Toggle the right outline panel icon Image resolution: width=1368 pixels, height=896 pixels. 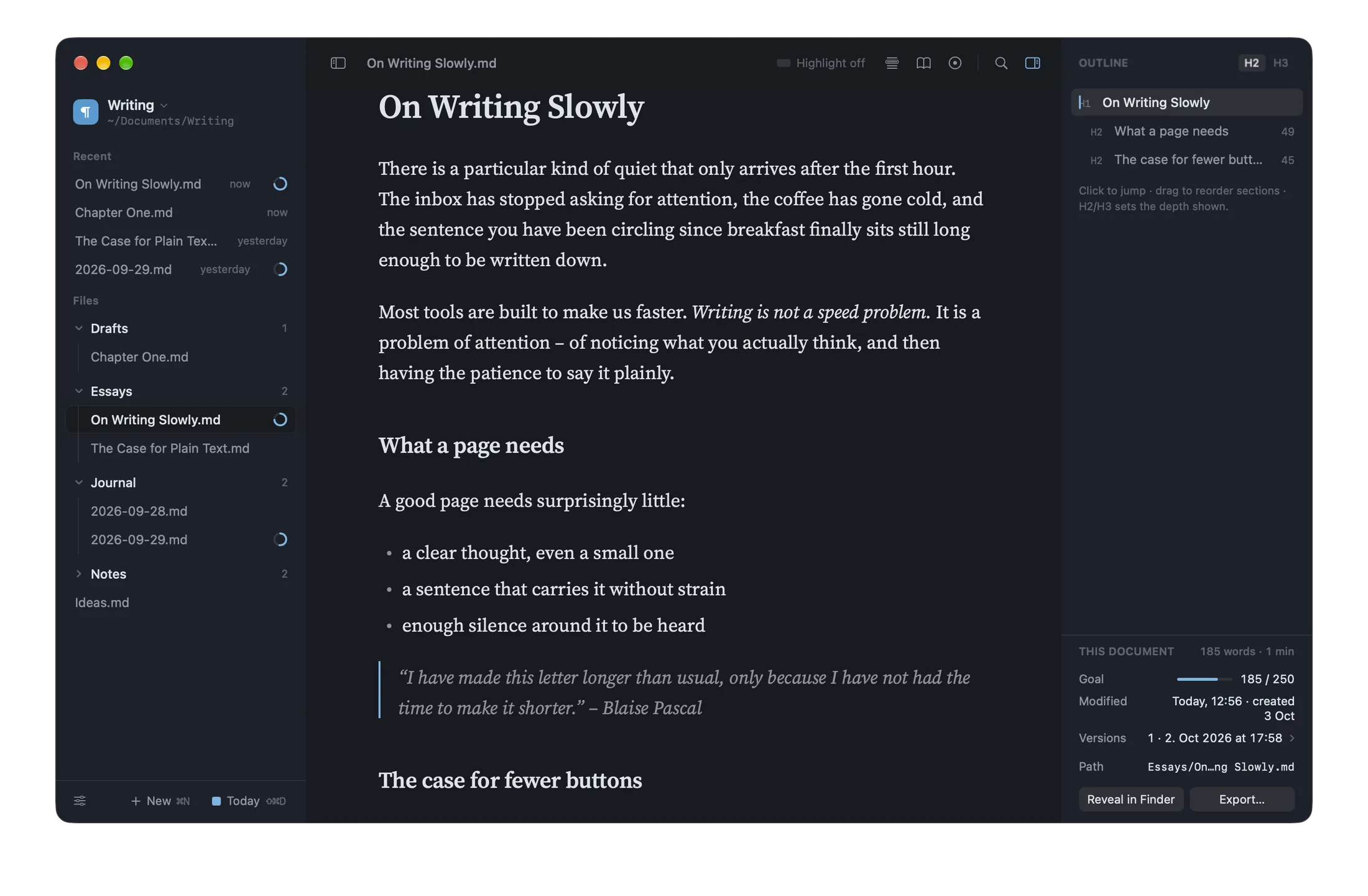pos(1032,63)
